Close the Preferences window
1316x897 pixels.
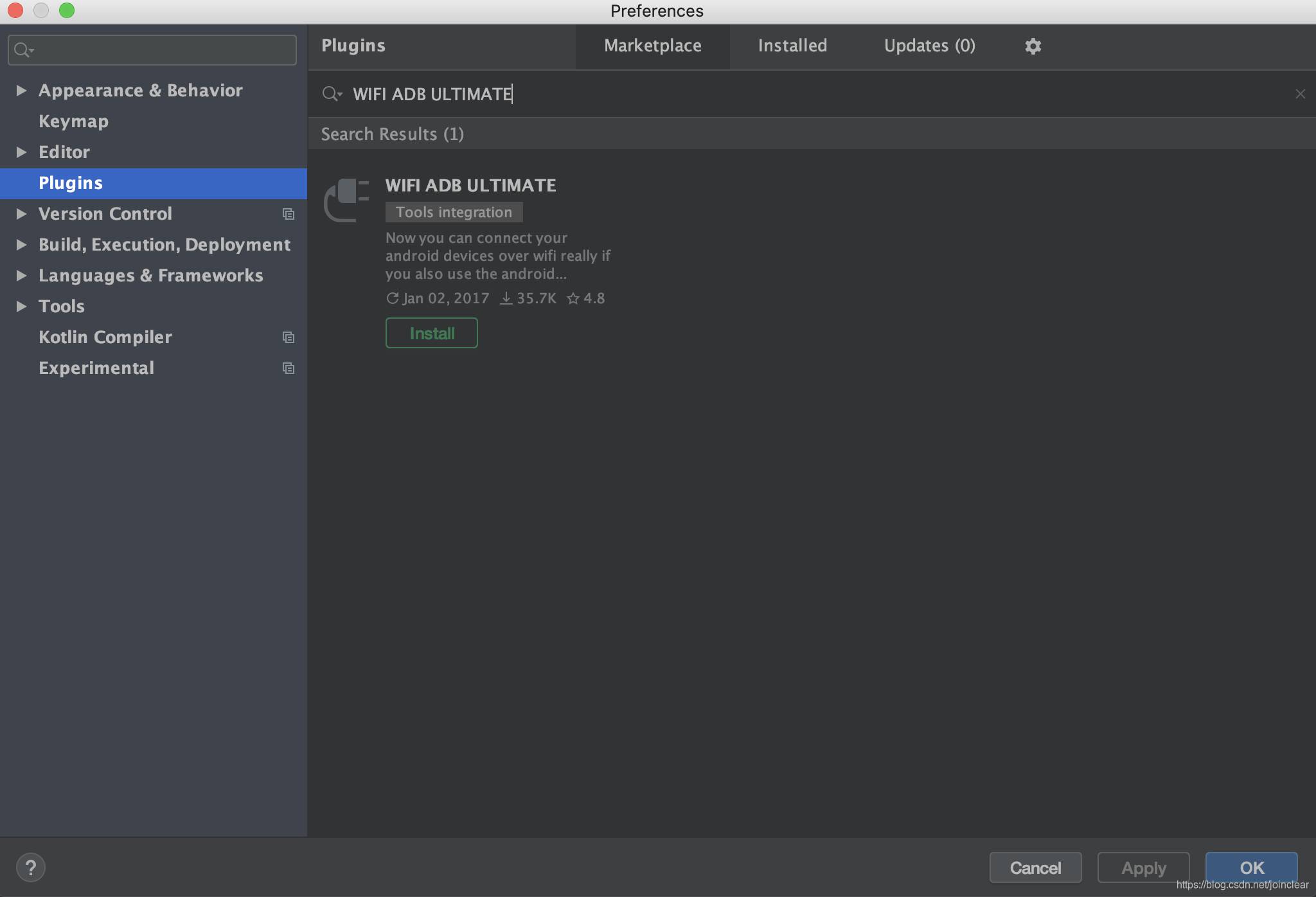15,10
